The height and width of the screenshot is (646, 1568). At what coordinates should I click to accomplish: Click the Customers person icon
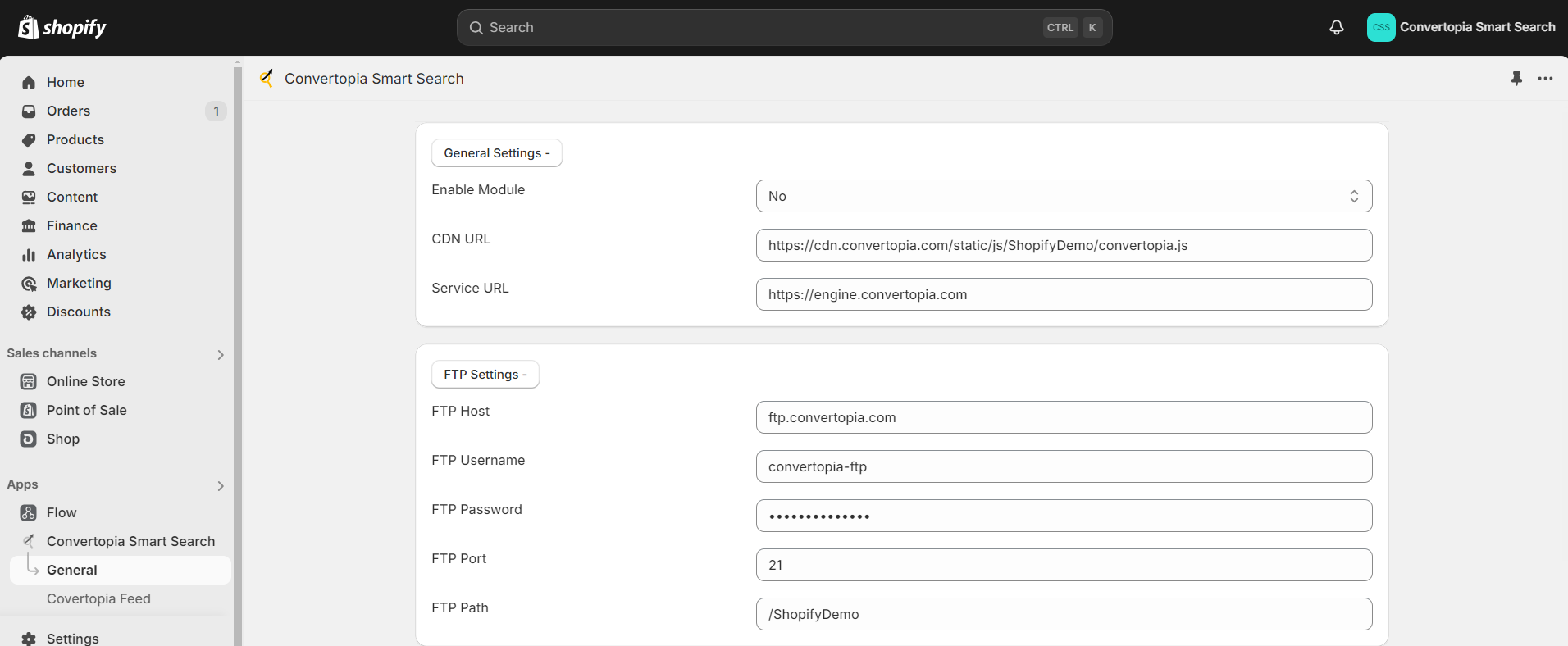pyautogui.click(x=29, y=168)
